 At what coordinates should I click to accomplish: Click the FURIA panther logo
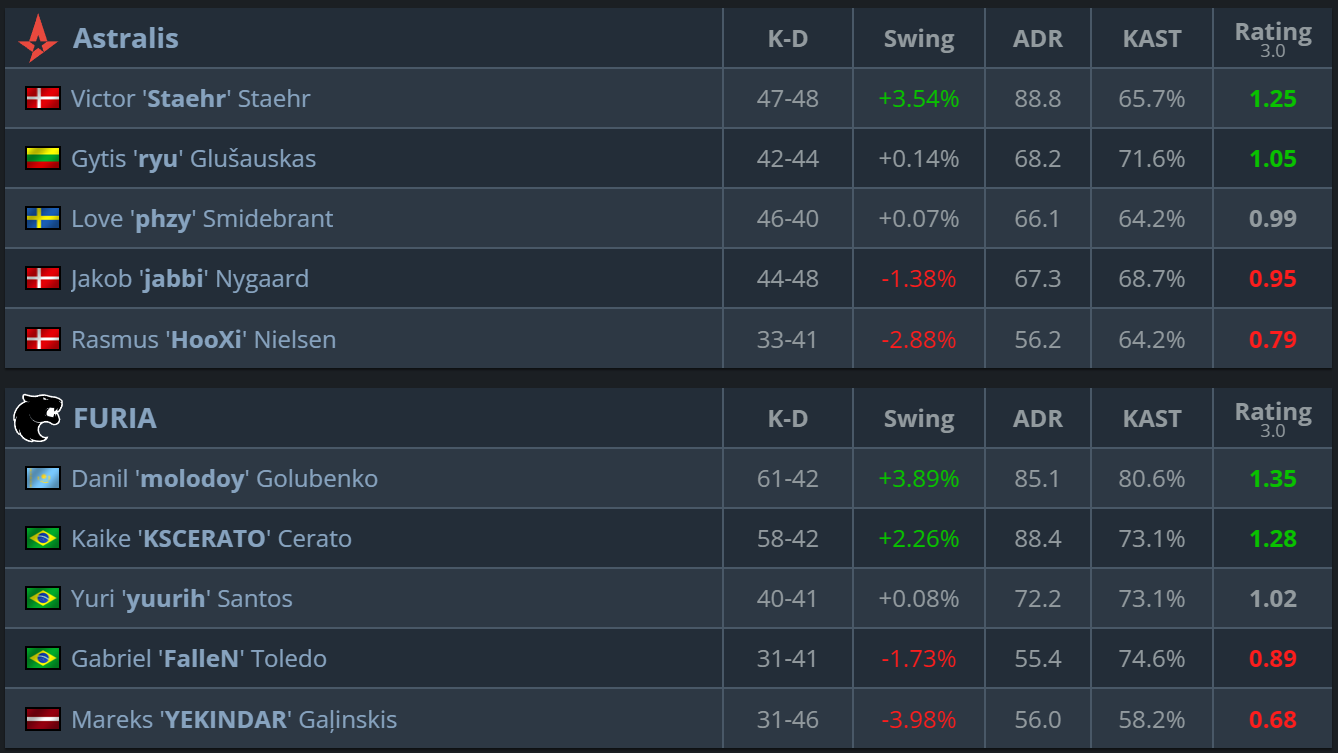click(38, 418)
